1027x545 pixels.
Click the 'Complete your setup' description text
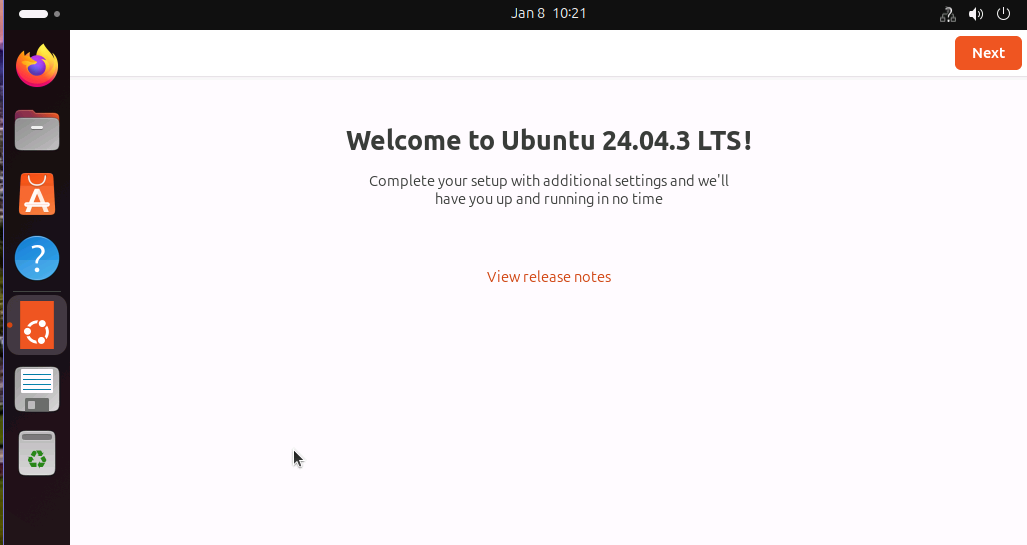coord(549,189)
